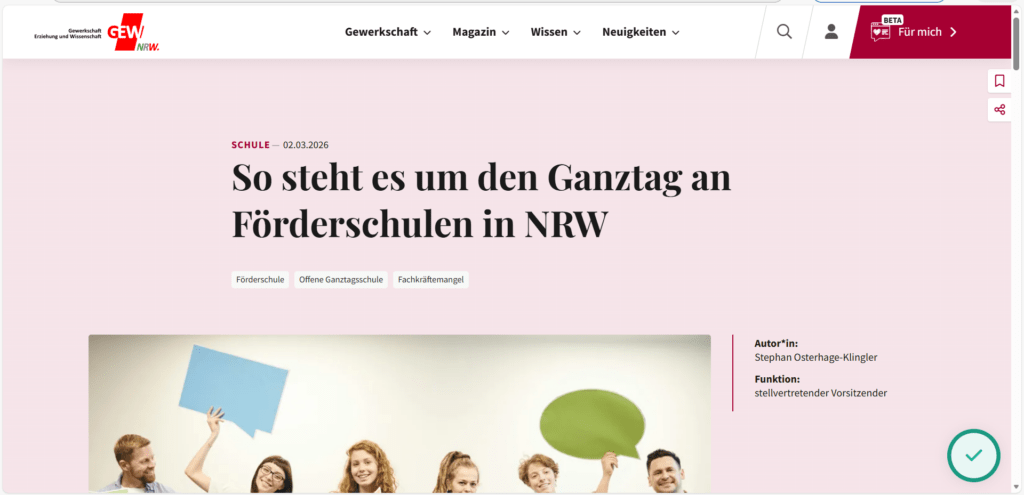Open the search magnifier icon
1024x495 pixels.
784,31
